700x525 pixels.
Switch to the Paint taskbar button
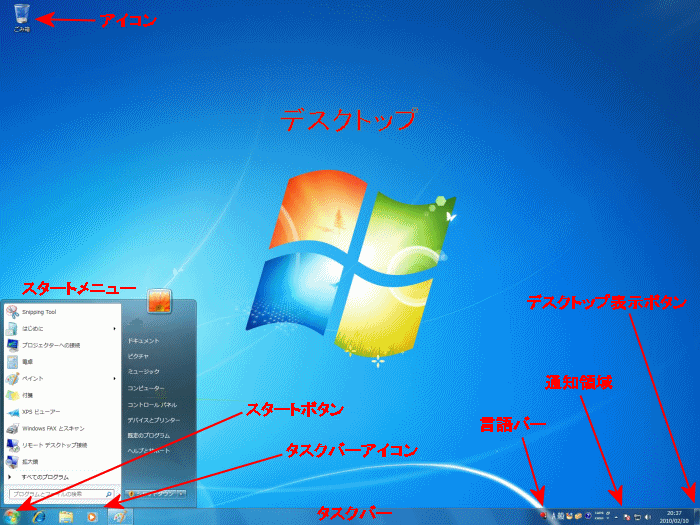(120, 517)
